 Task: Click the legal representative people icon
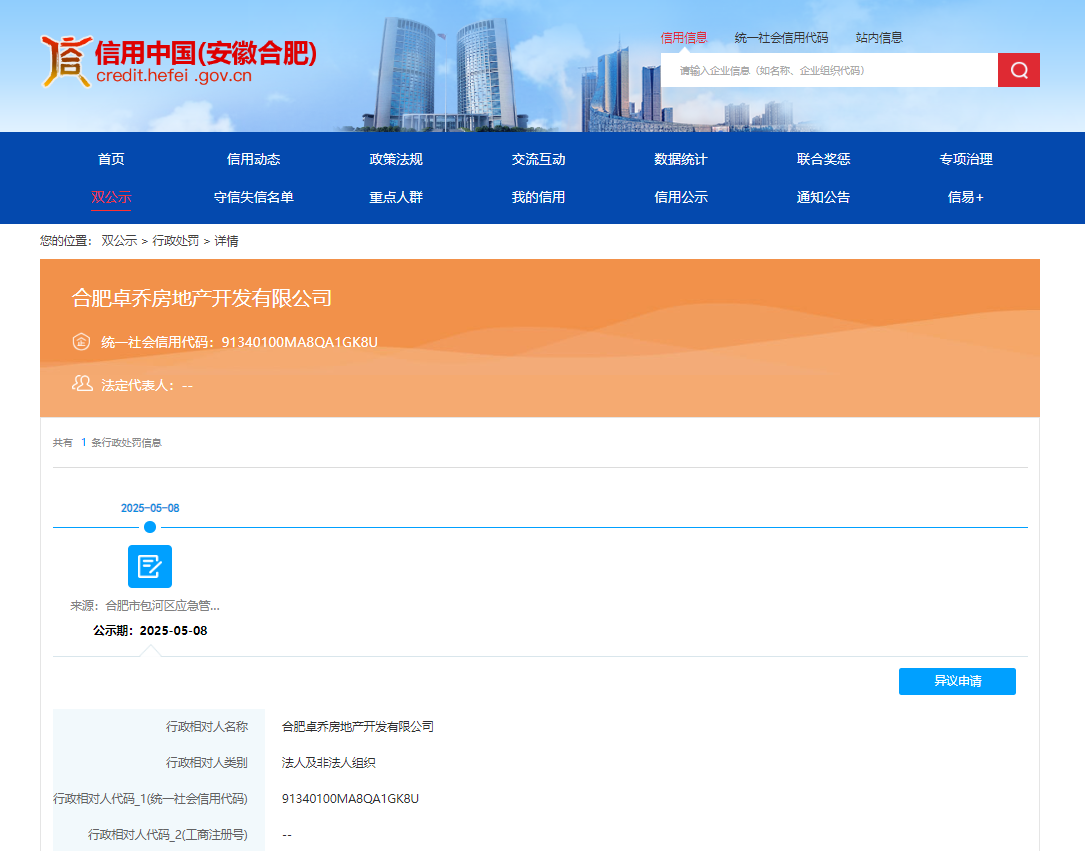(x=82, y=384)
